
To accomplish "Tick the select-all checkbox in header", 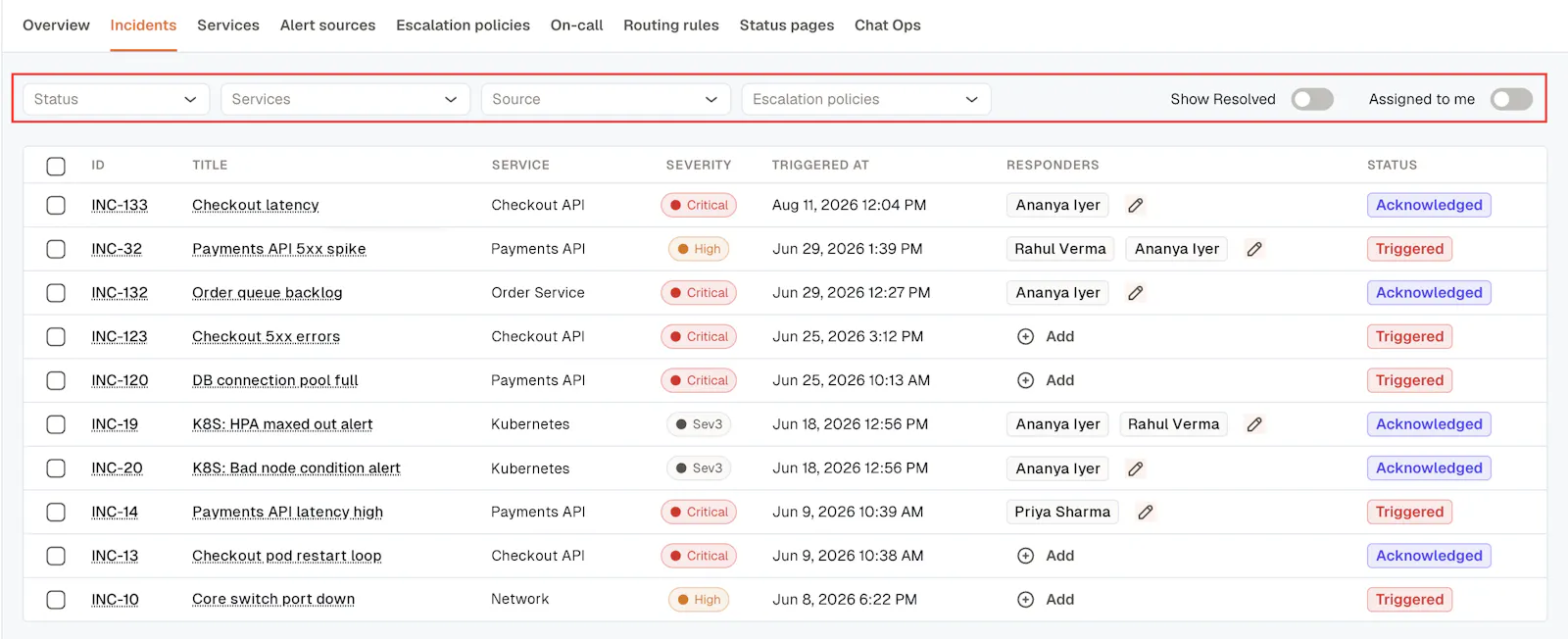I will pyautogui.click(x=56, y=166).
